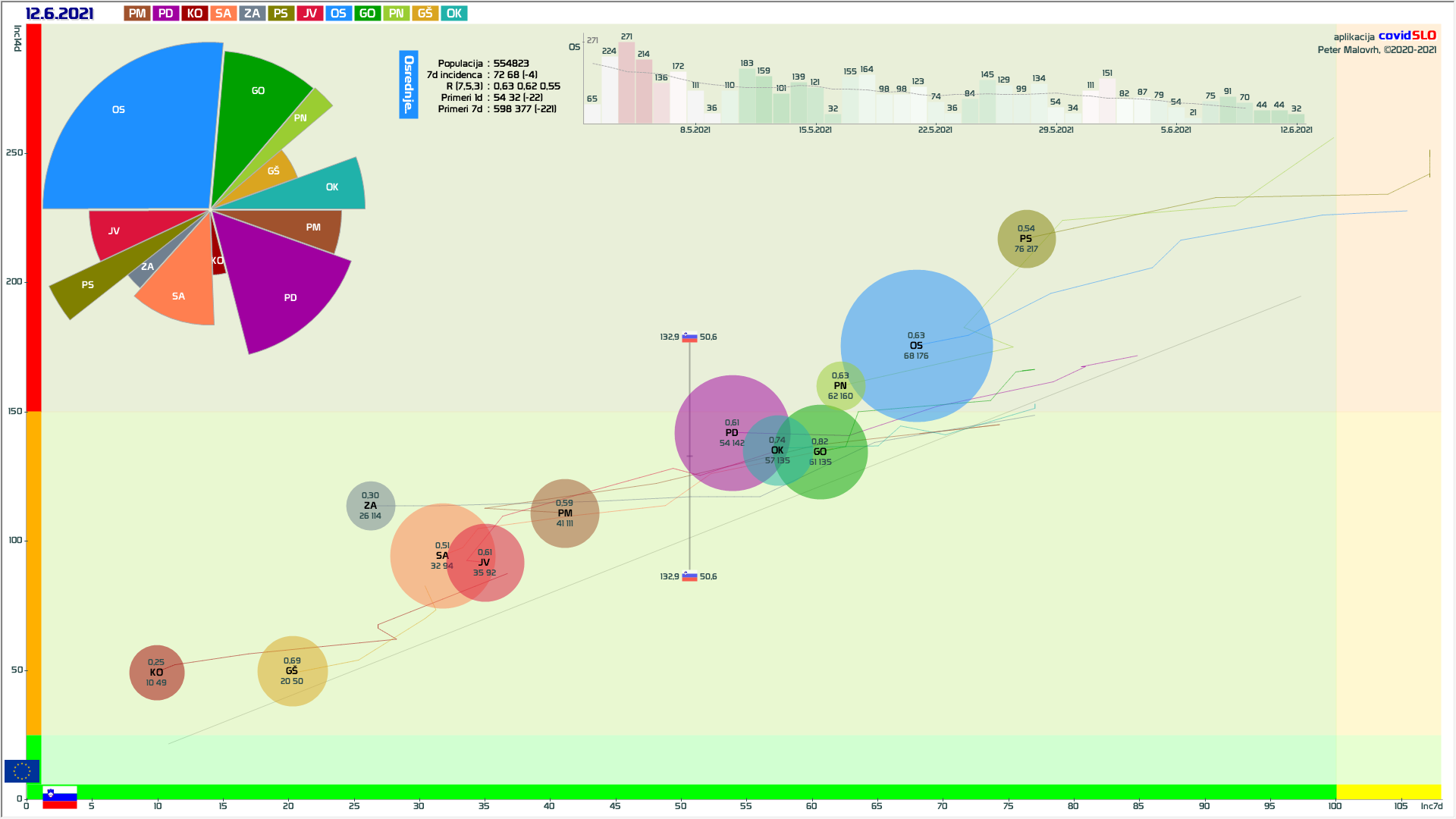Toggle the GŠ region legend button
The height and width of the screenshot is (819, 1456).
pos(425,14)
